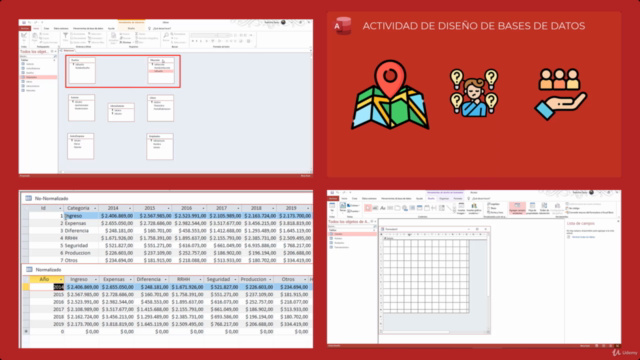Click the Relaciones document tab

coord(68,50)
